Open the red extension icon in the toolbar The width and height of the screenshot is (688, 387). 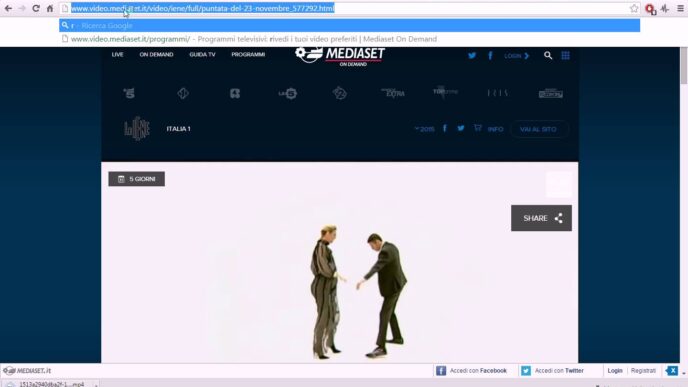650,9
